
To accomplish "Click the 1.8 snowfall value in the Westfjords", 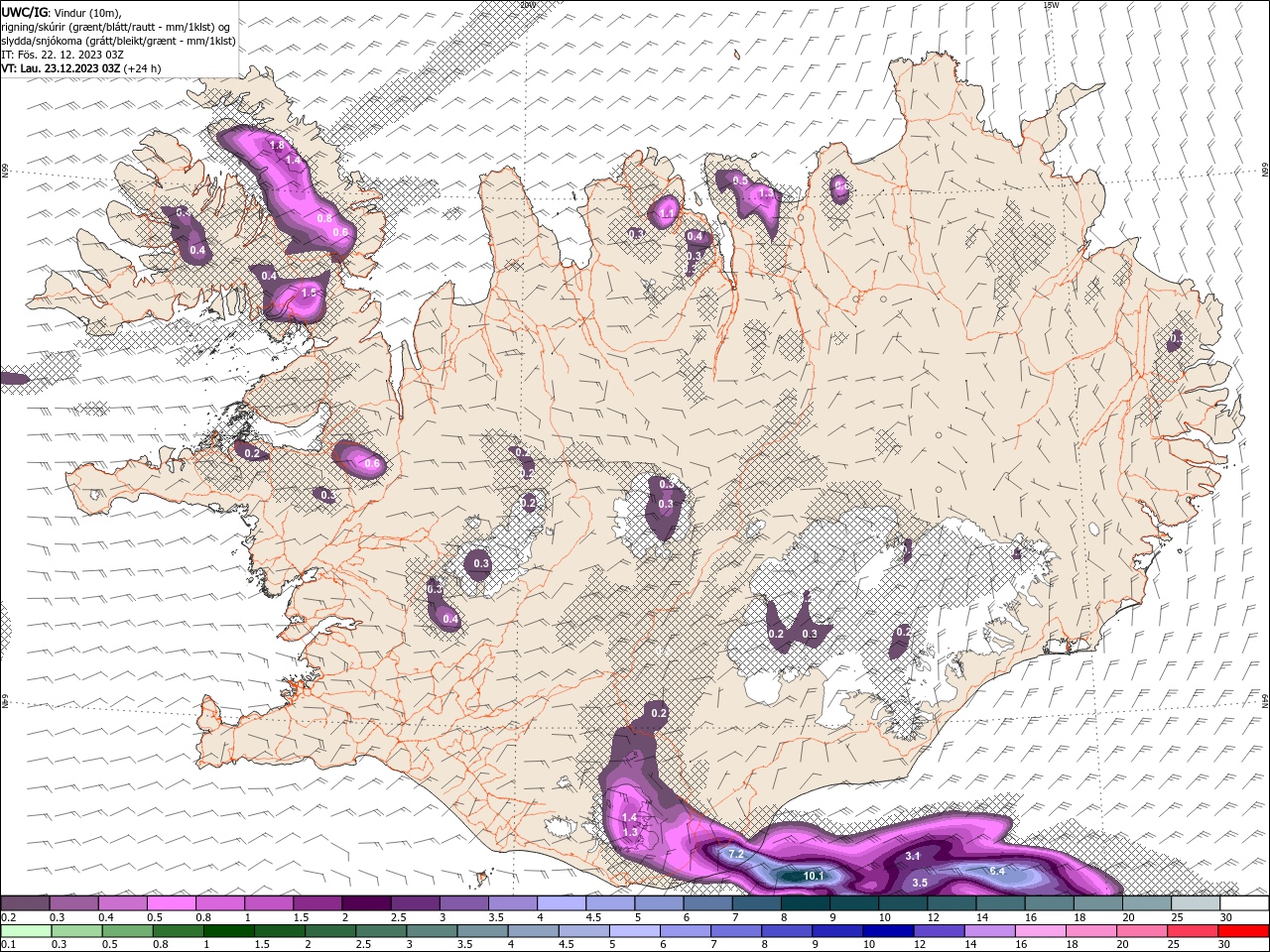I will click(277, 146).
